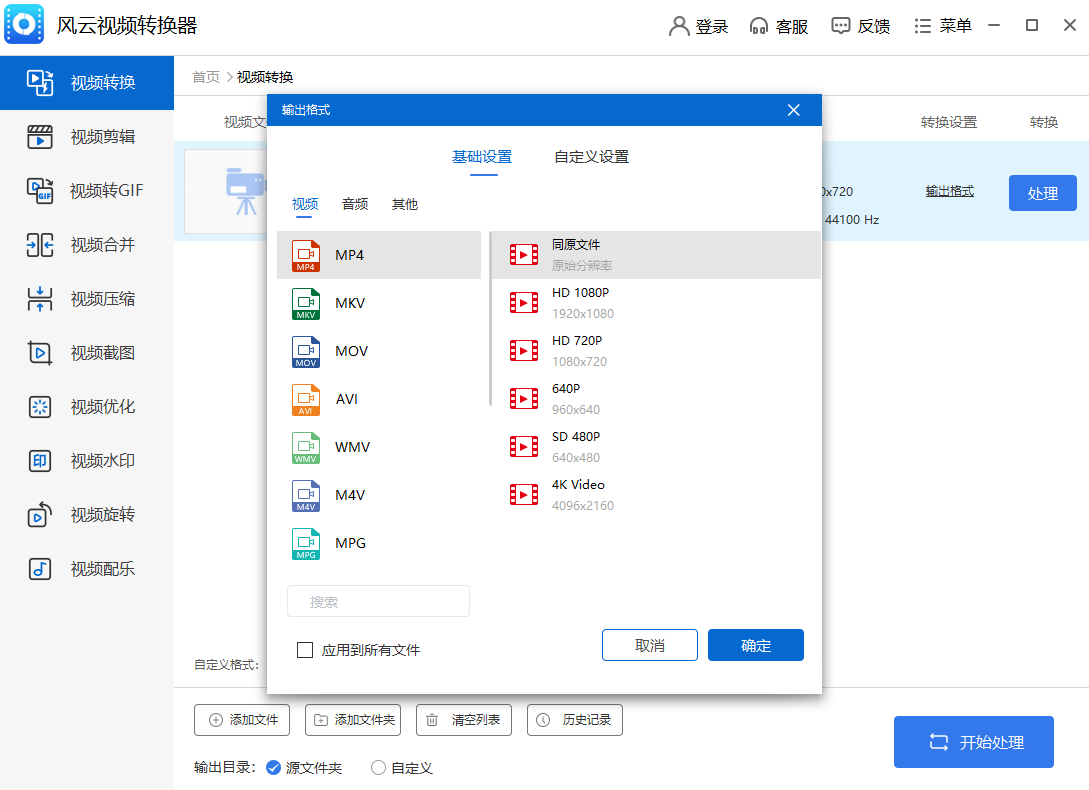Select the video watermark icon
The image size is (1089, 790).
(x=40, y=461)
